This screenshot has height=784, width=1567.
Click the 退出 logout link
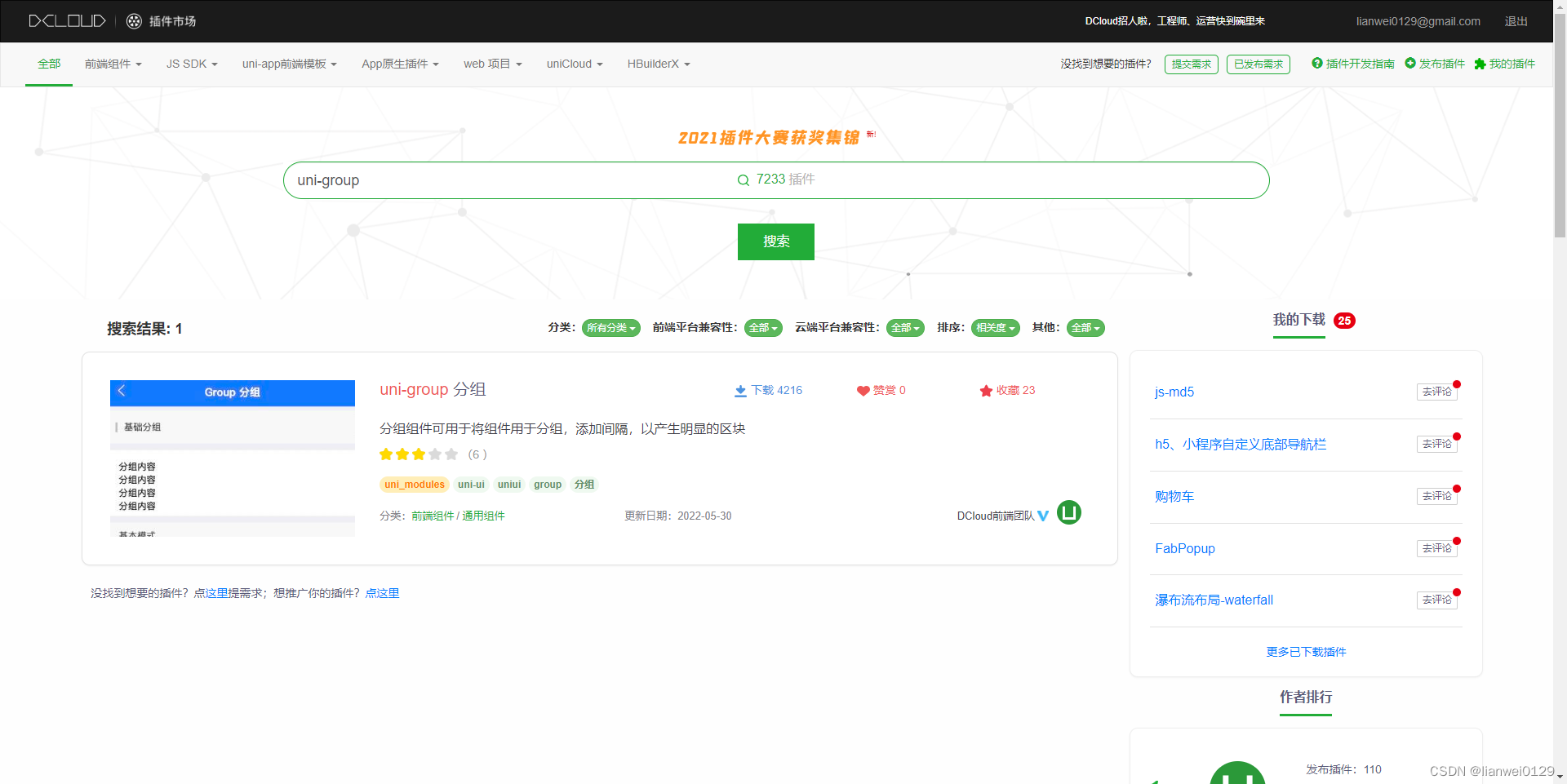click(x=1516, y=21)
